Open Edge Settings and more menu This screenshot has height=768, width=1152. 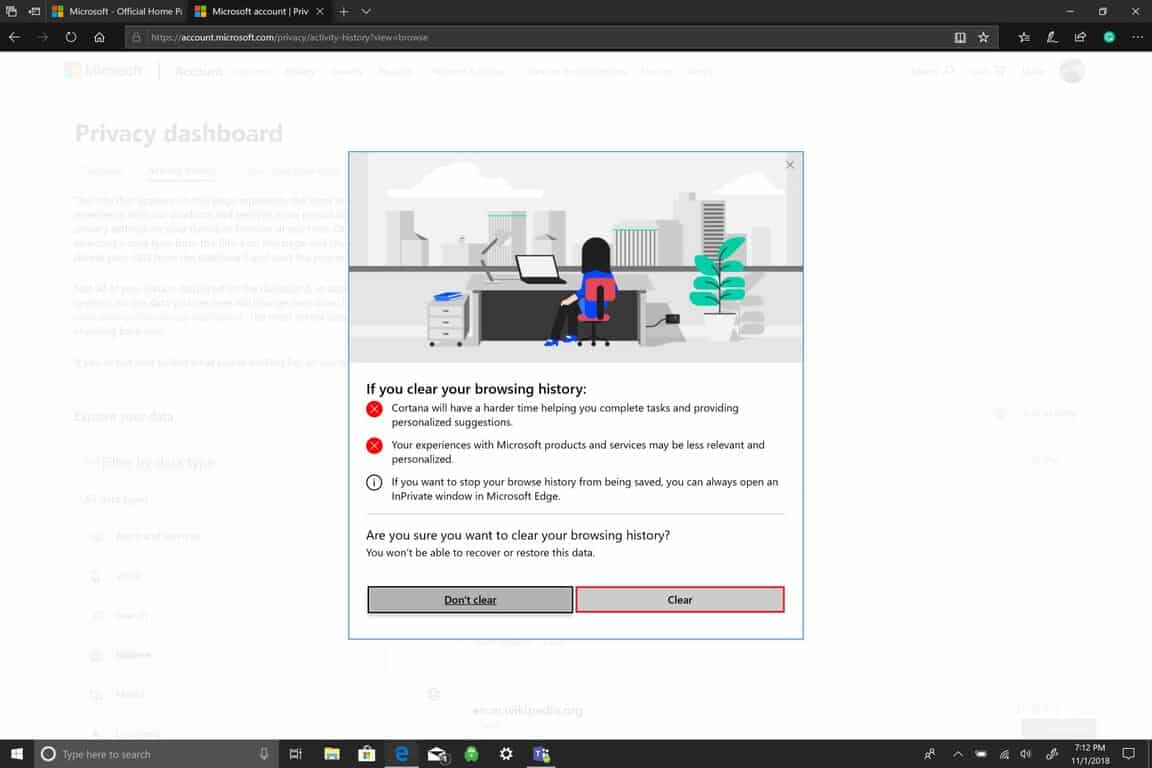(x=1137, y=37)
